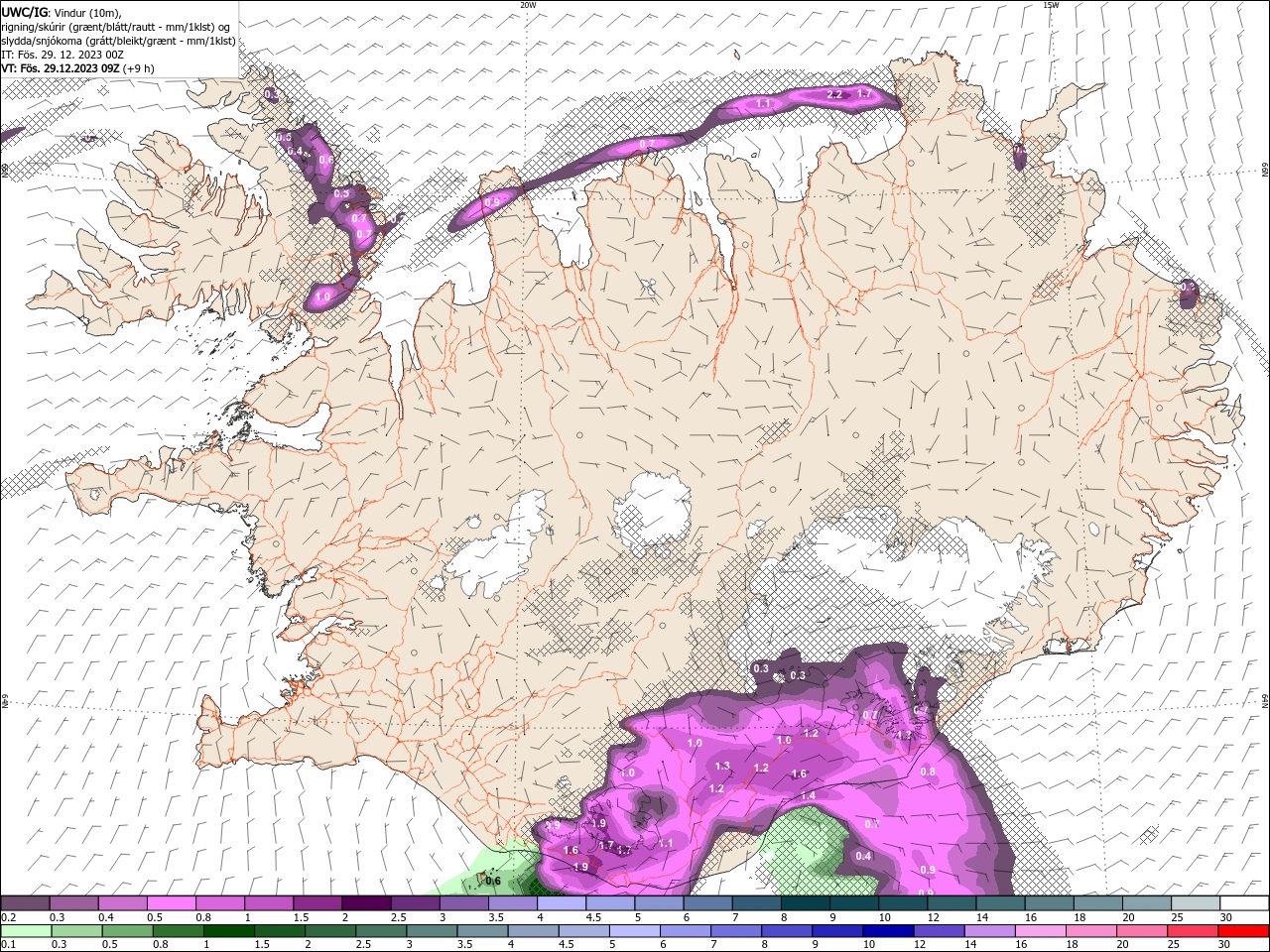
Task: Pick the white swatch ending the upper scale
Action: tap(1244, 903)
